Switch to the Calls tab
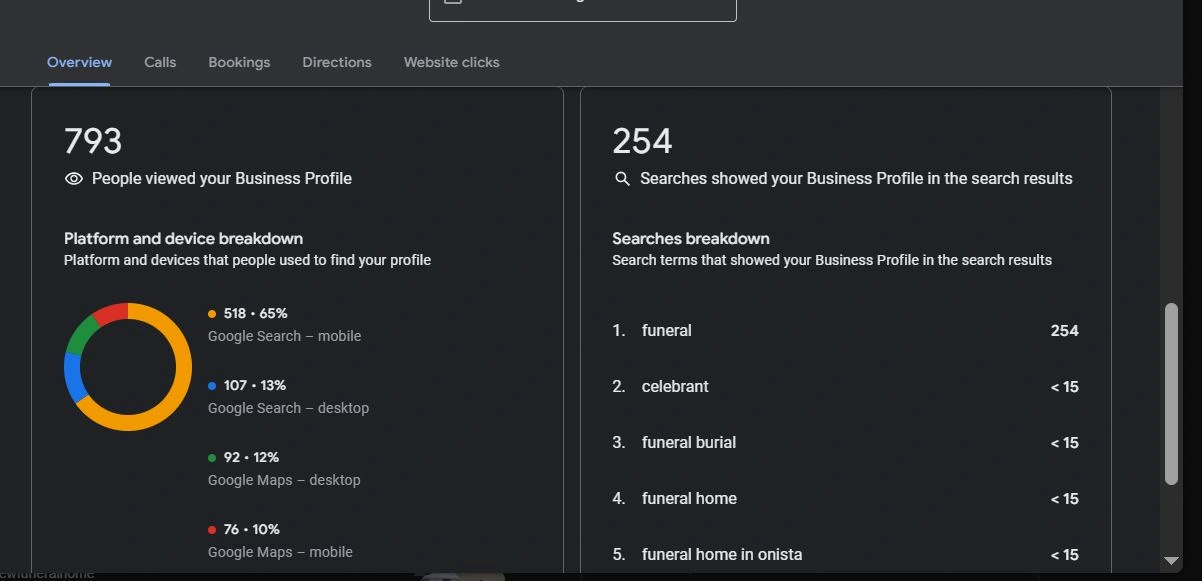 coord(160,62)
